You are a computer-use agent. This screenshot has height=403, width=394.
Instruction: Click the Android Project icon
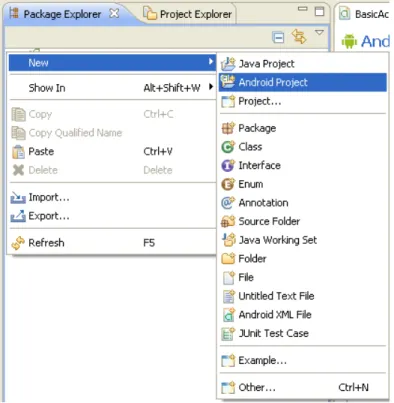click(228, 82)
